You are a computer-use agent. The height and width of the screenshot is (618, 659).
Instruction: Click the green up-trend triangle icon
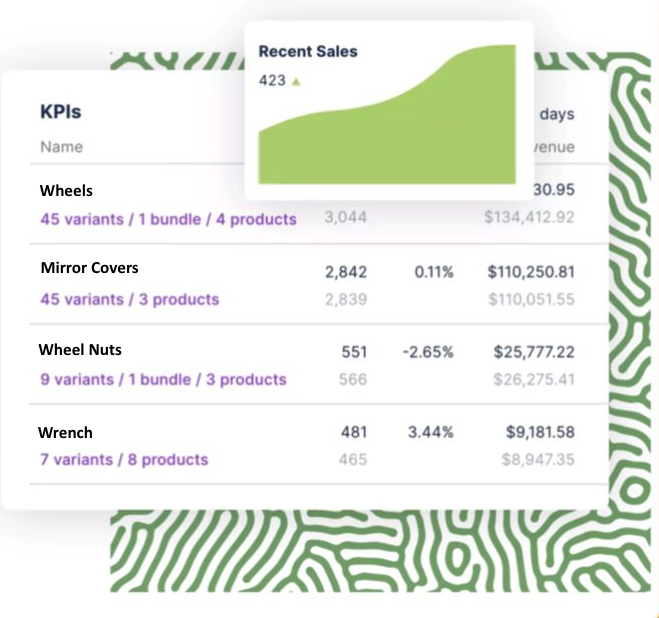pos(296,82)
